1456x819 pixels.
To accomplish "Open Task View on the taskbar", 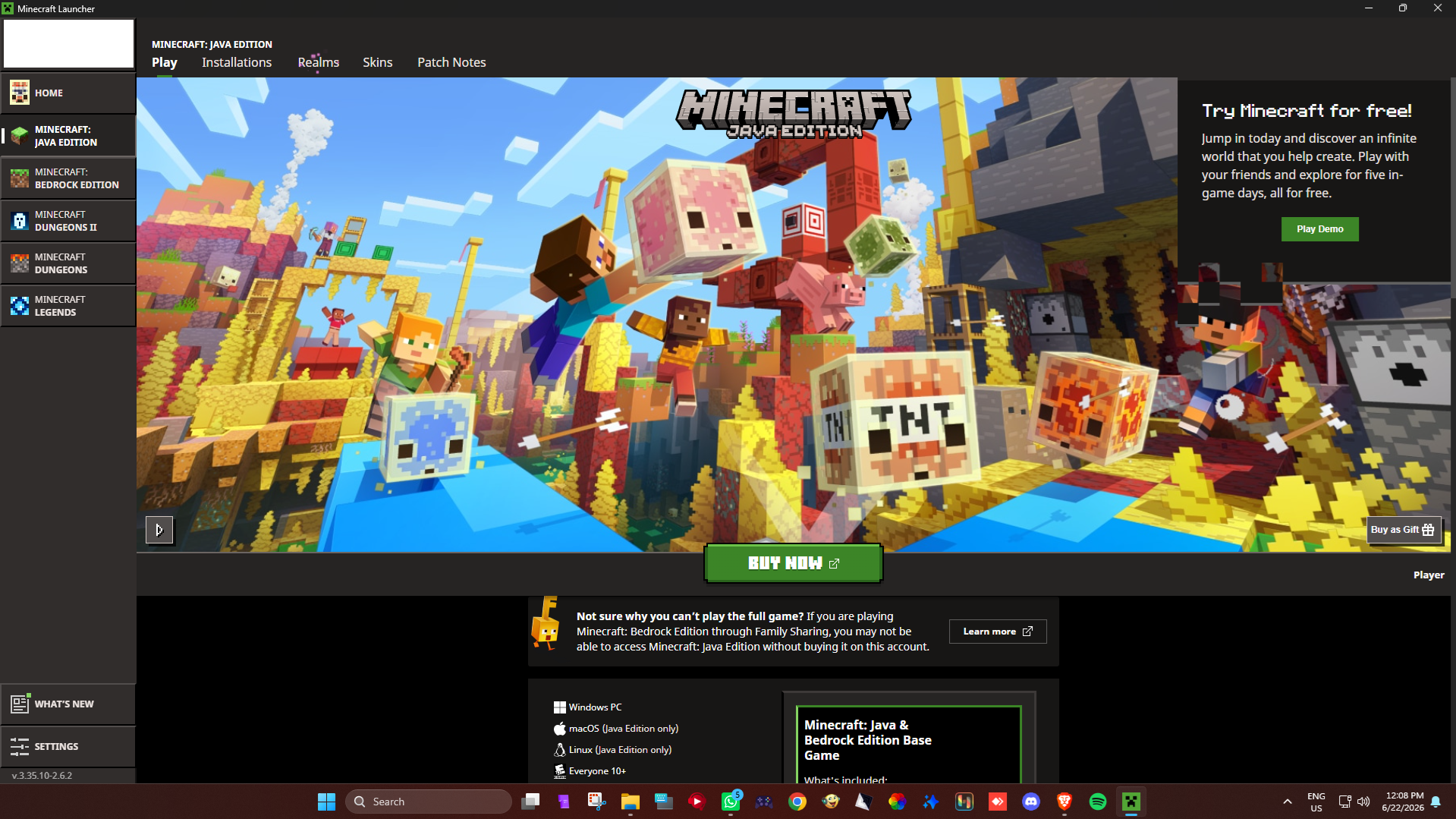I will pyautogui.click(x=530, y=802).
